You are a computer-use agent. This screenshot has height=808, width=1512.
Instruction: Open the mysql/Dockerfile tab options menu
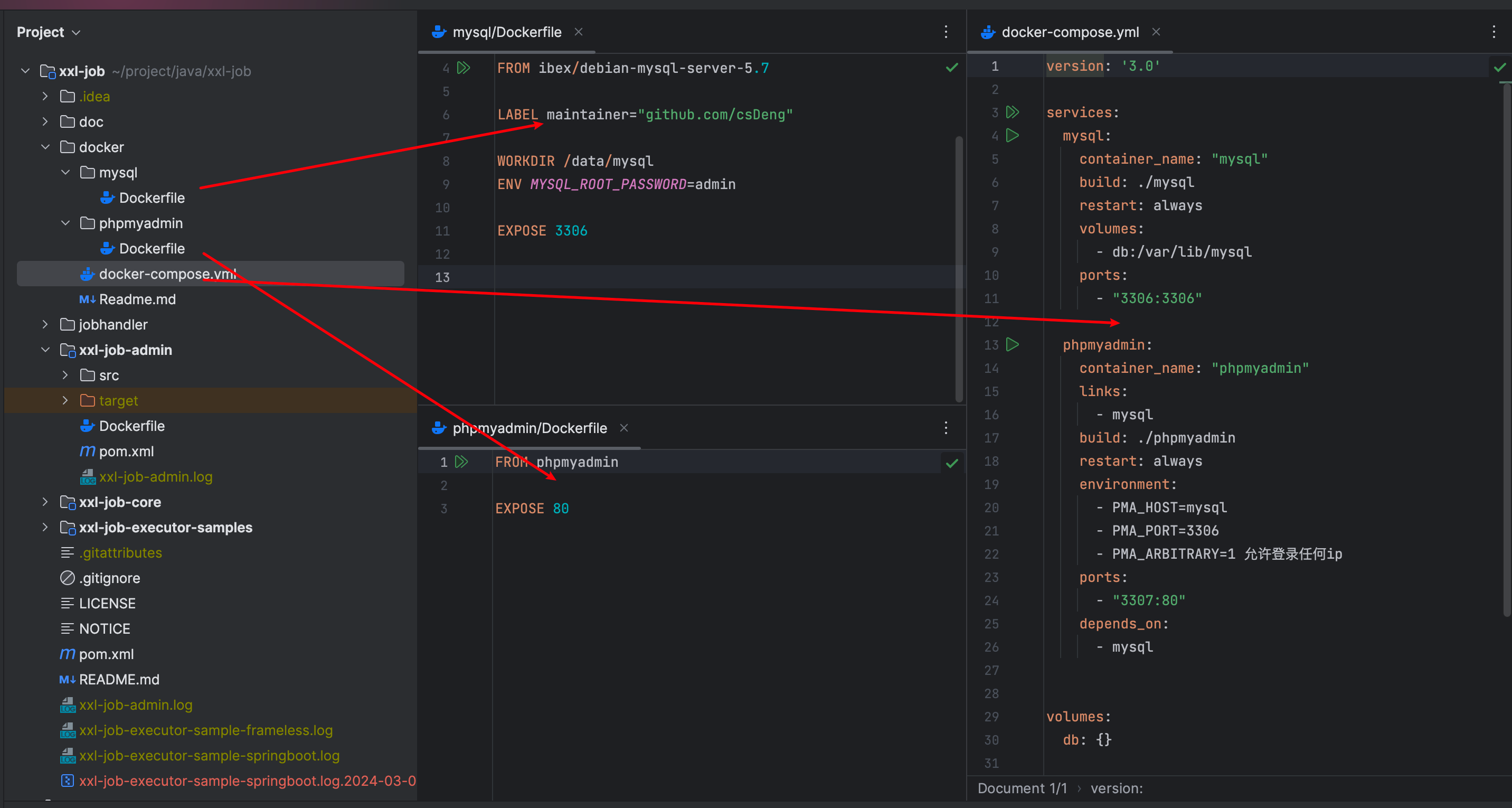click(x=946, y=32)
